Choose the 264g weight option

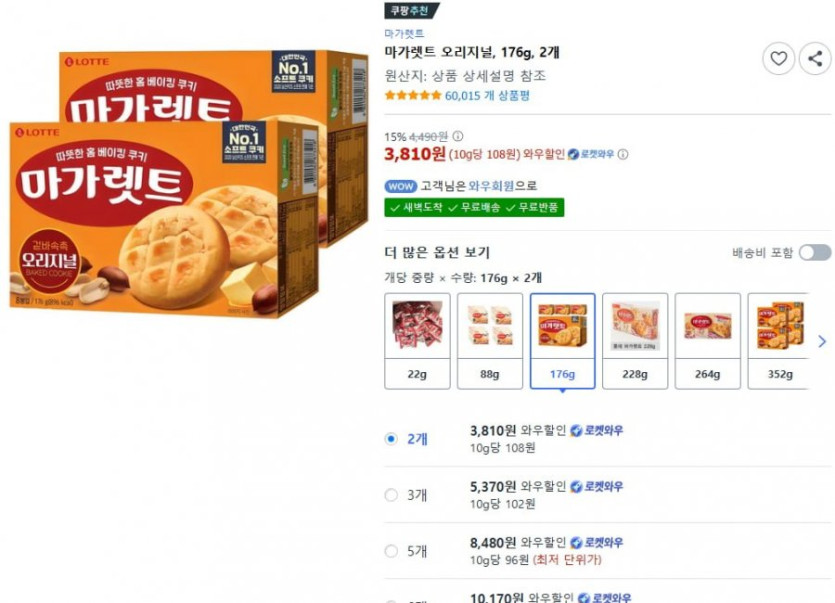(707, 340)
